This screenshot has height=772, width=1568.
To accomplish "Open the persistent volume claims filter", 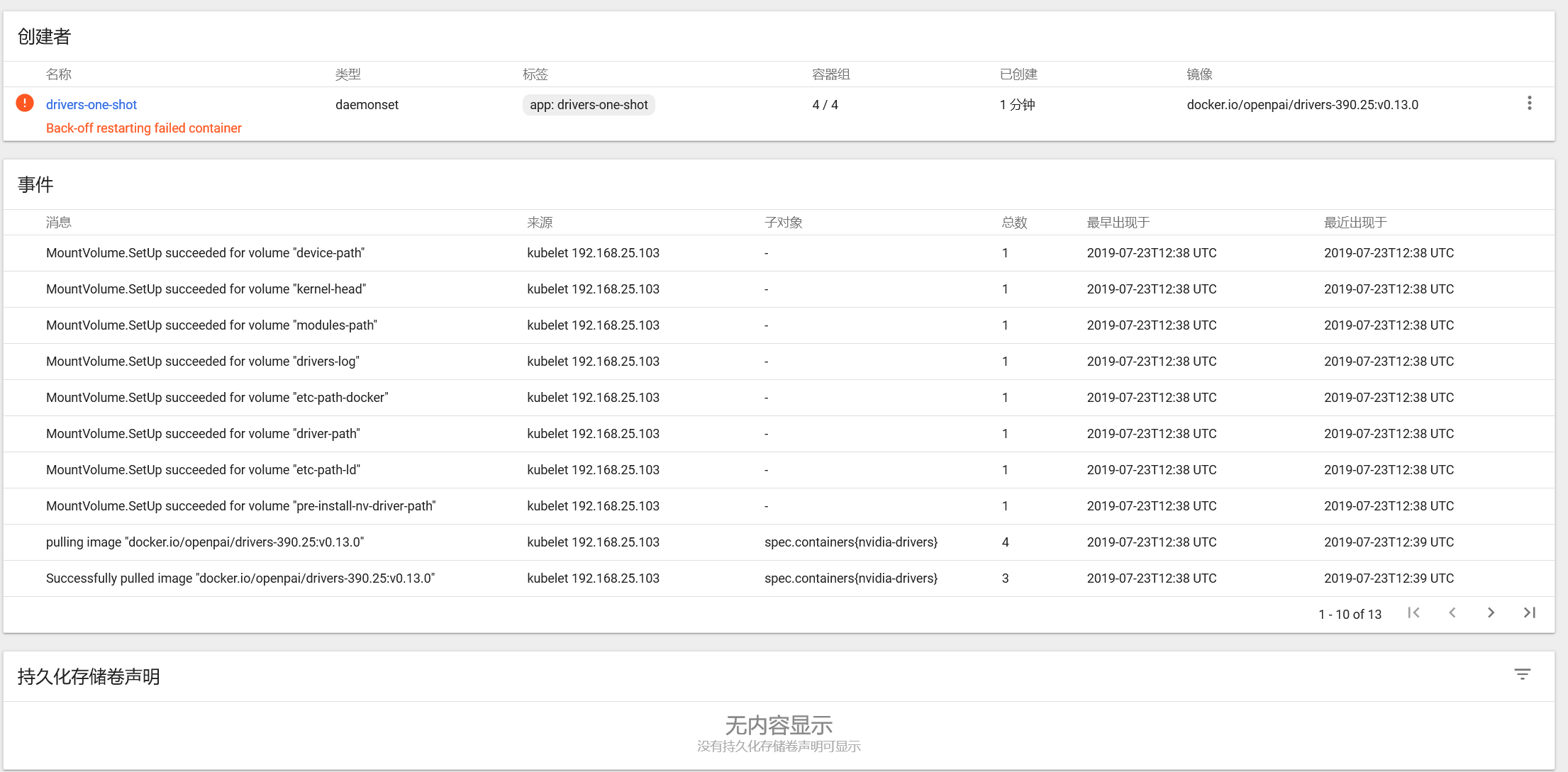I will (x=1522, y=674).
